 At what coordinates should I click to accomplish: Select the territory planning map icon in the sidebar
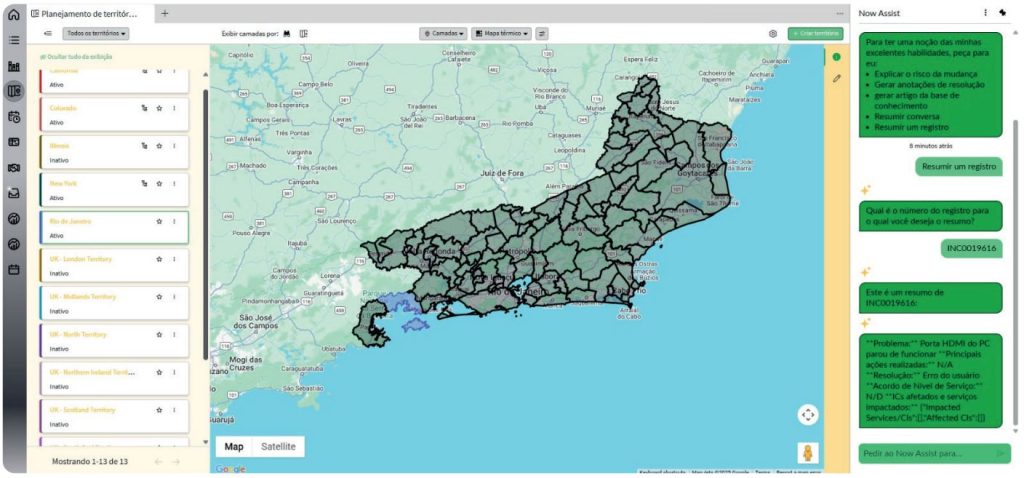pyautogui.click(x=14, y=91)
